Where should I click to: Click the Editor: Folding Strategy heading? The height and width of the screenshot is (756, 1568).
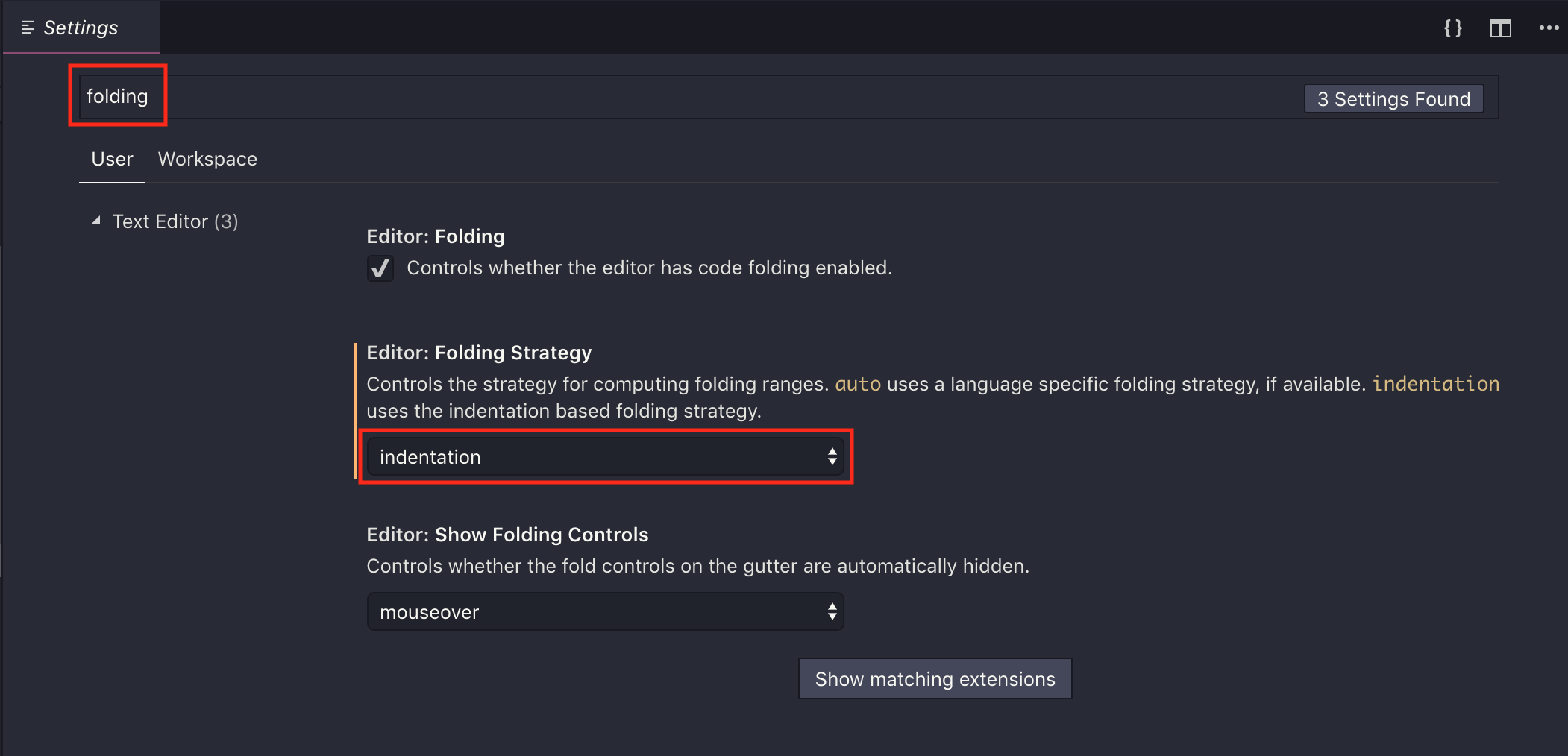coord(479,353)
